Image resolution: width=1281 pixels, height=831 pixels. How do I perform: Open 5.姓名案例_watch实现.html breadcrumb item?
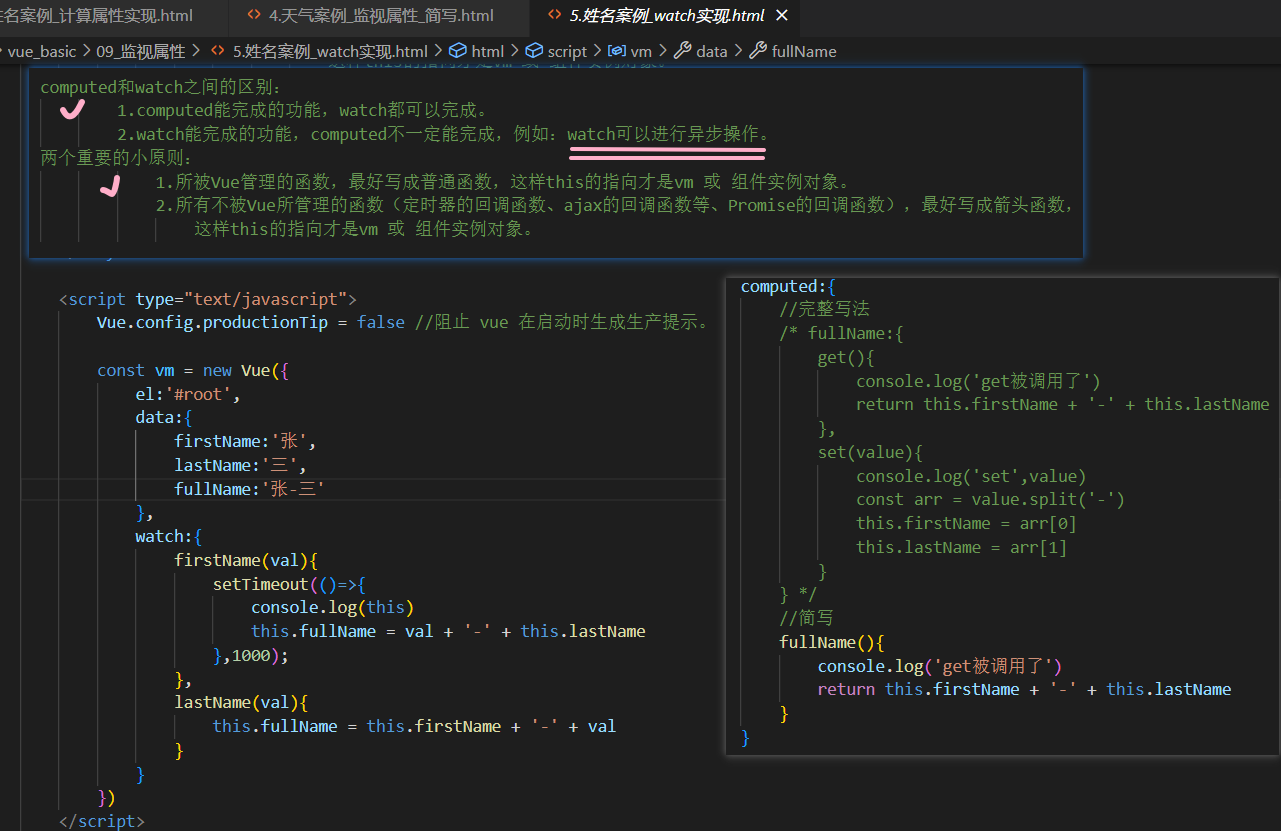pos(330,51)
